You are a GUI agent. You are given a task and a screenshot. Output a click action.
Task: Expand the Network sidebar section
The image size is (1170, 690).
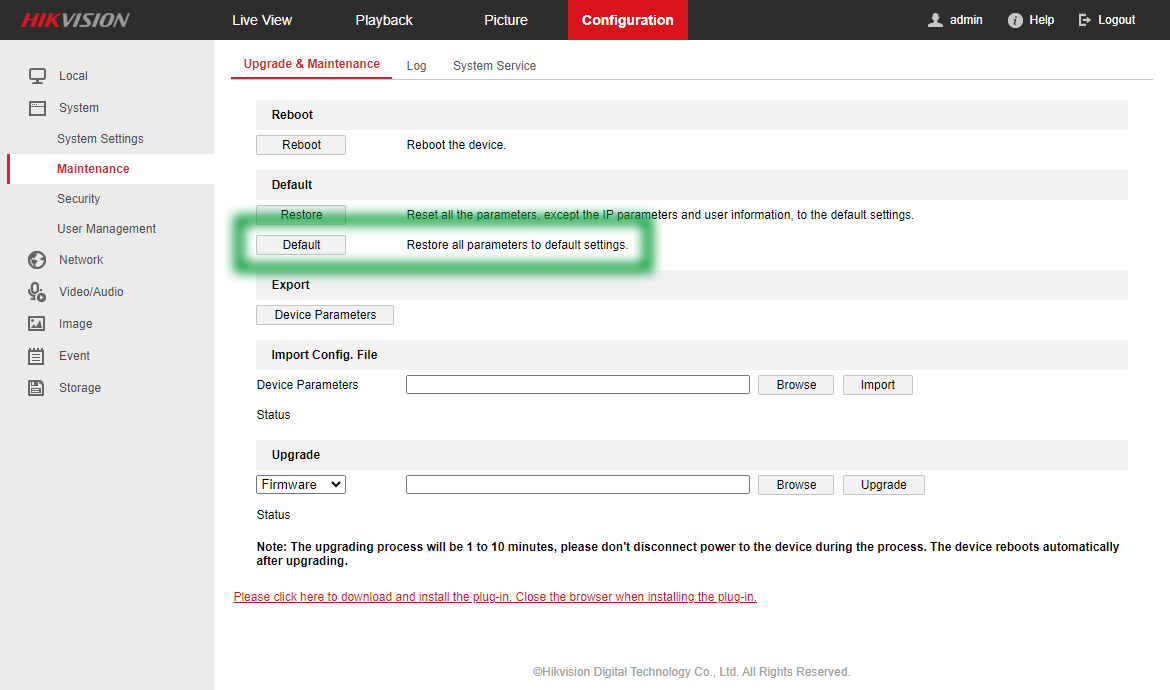[x=81, y=260]
